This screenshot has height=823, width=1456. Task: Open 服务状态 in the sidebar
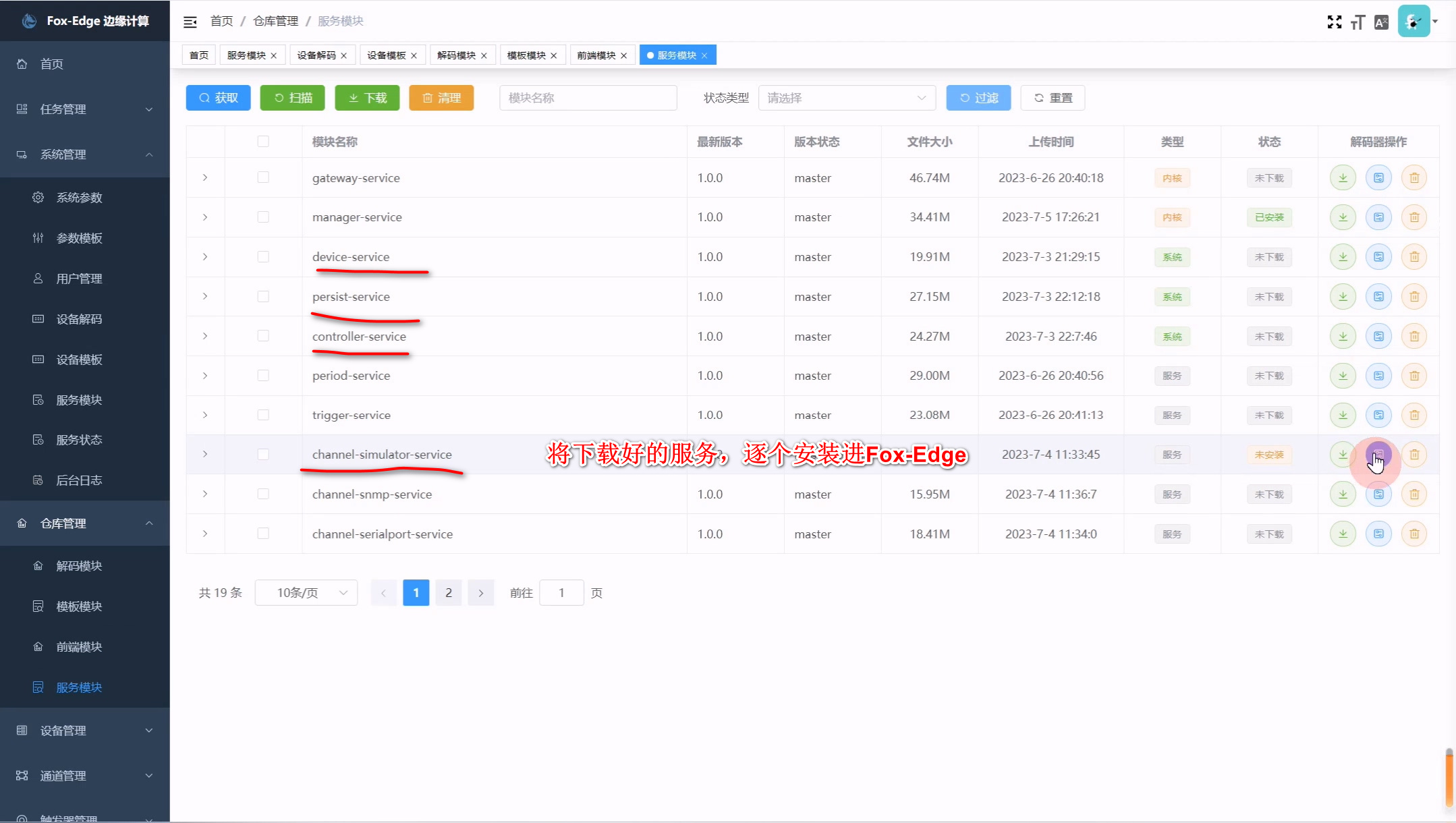pyautogui.click(x=85, y=440)
